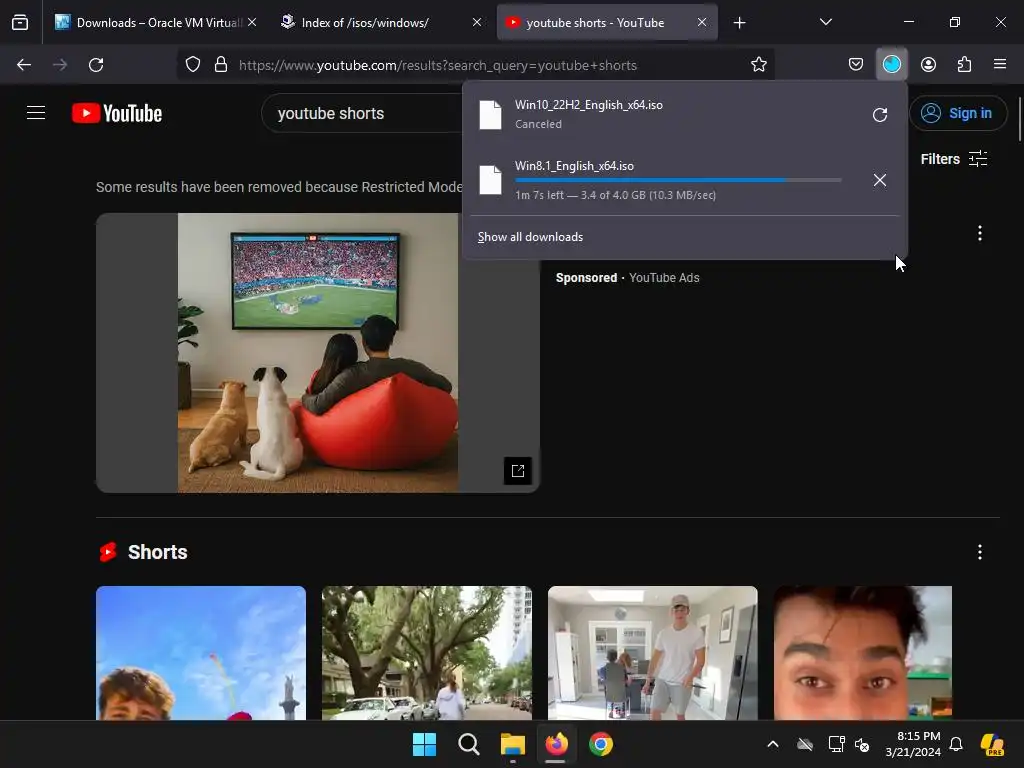The width and height of the screenshot is (1024, 768).
Task: Click the Shorts section heading
Action: click(157, 552)
